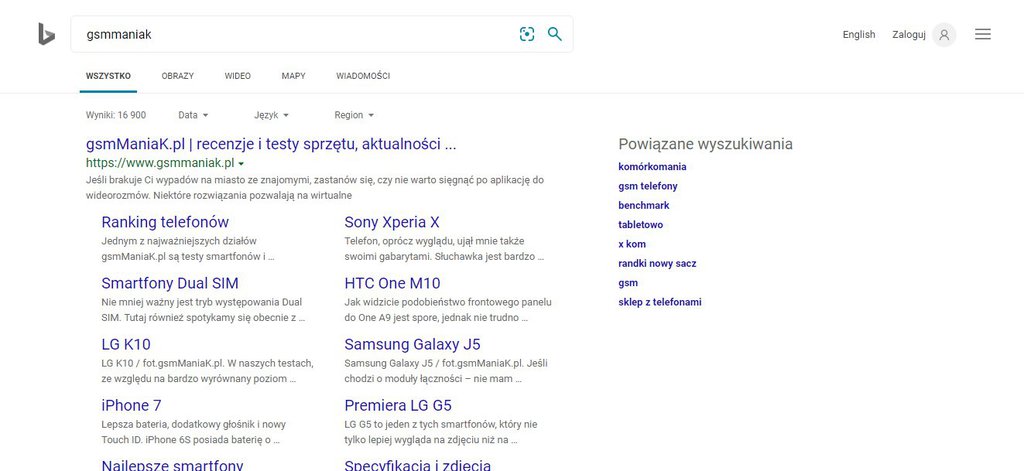Image resolution: width=1024 pixels, height=471 pixels.
Task: Open visual search camera icon
Action: (527, 34)
